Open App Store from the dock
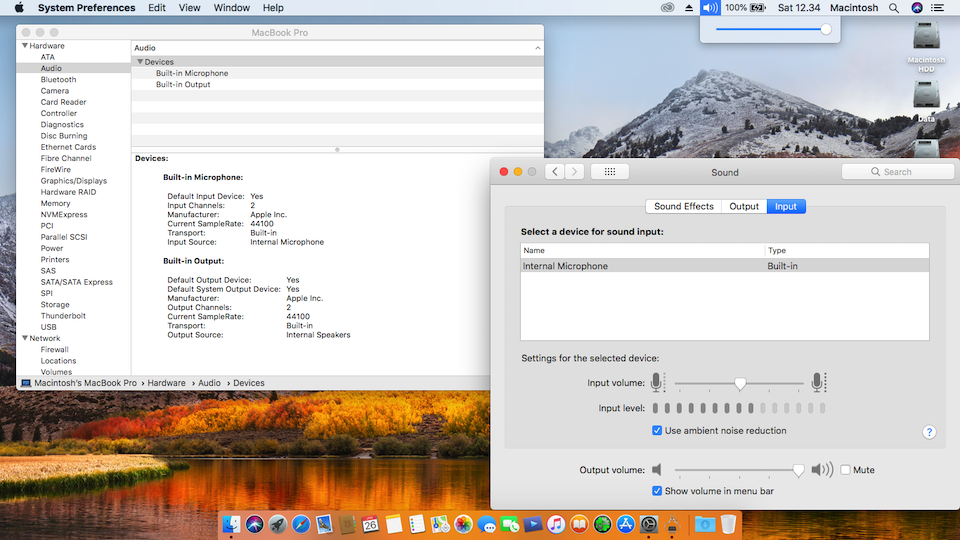The image size is (960, 540). point(626,524)
